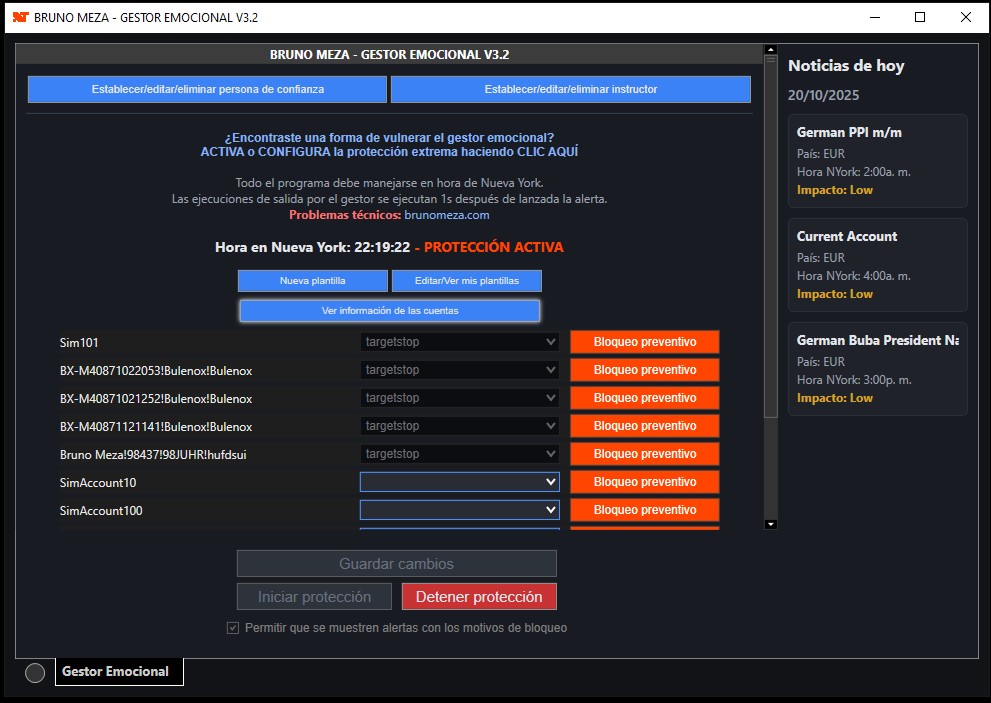Click the round indicator beside Gestor Emocional tab
Screen dimensions: 991x703
(x=35, y=673)
